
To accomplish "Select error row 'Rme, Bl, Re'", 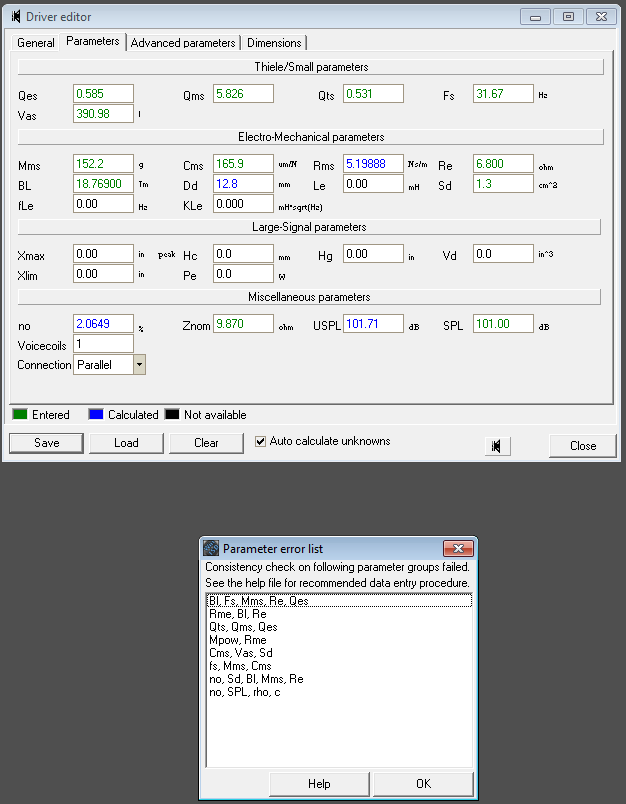I will point(339,614).
